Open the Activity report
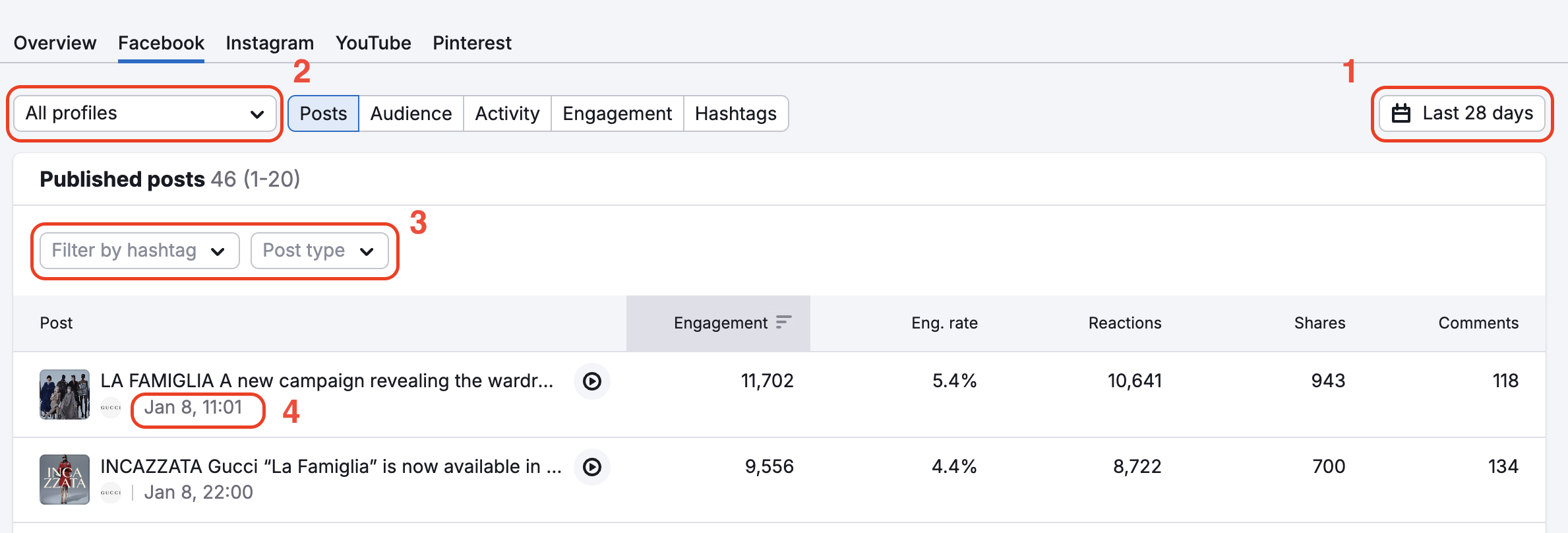The image size is (1568, 533). (507, 113)
